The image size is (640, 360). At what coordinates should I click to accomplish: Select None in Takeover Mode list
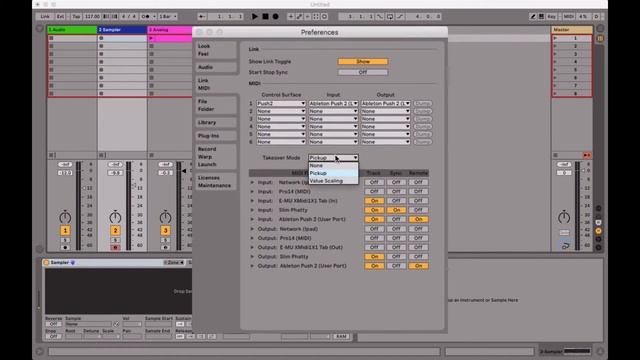click(x=333, y=165)
